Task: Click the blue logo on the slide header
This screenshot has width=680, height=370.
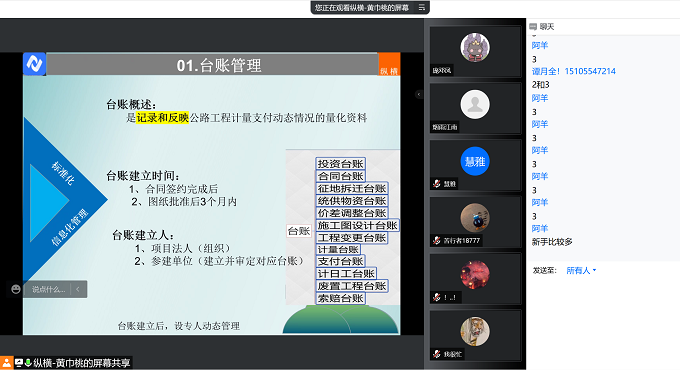Action: point(34,64)
